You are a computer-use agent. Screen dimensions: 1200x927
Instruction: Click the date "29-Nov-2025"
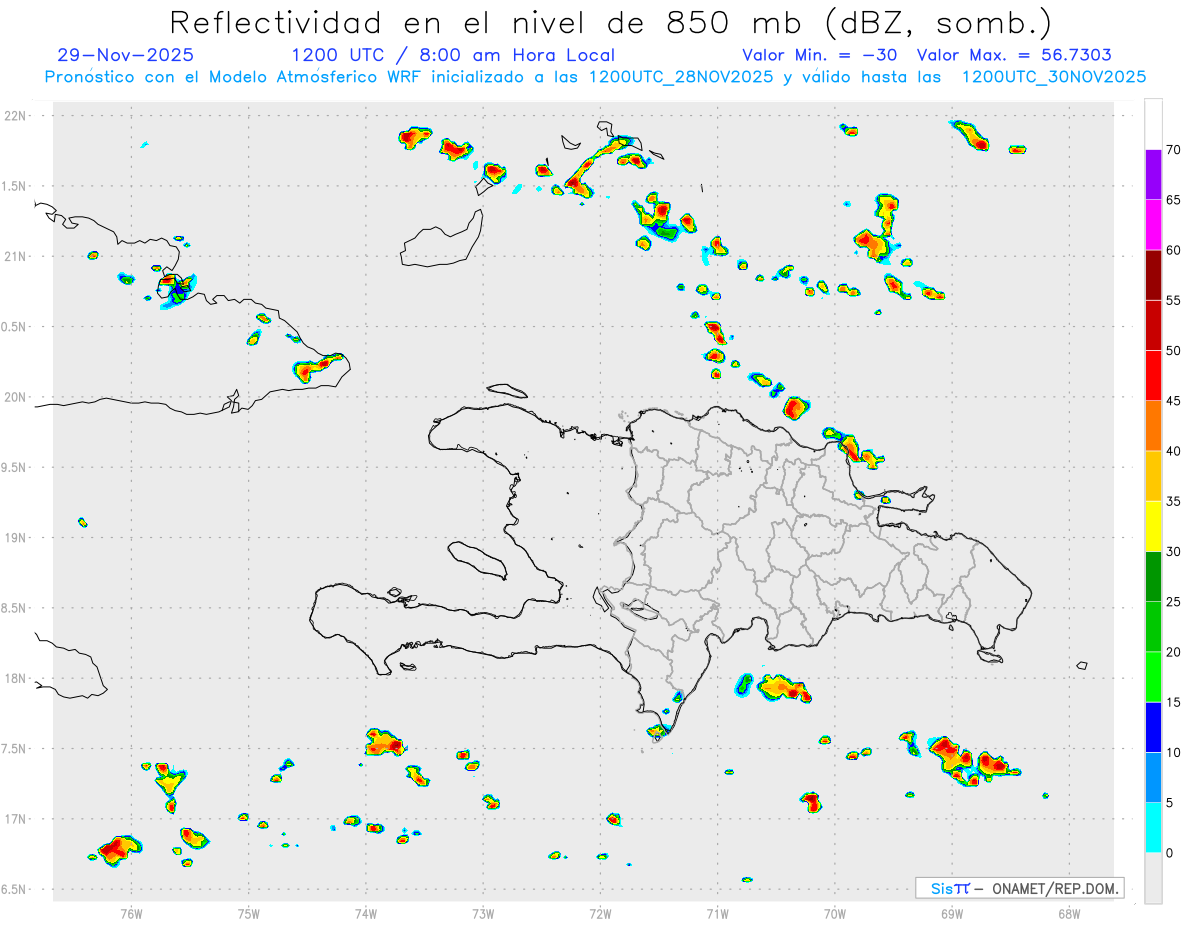(126, 55)
